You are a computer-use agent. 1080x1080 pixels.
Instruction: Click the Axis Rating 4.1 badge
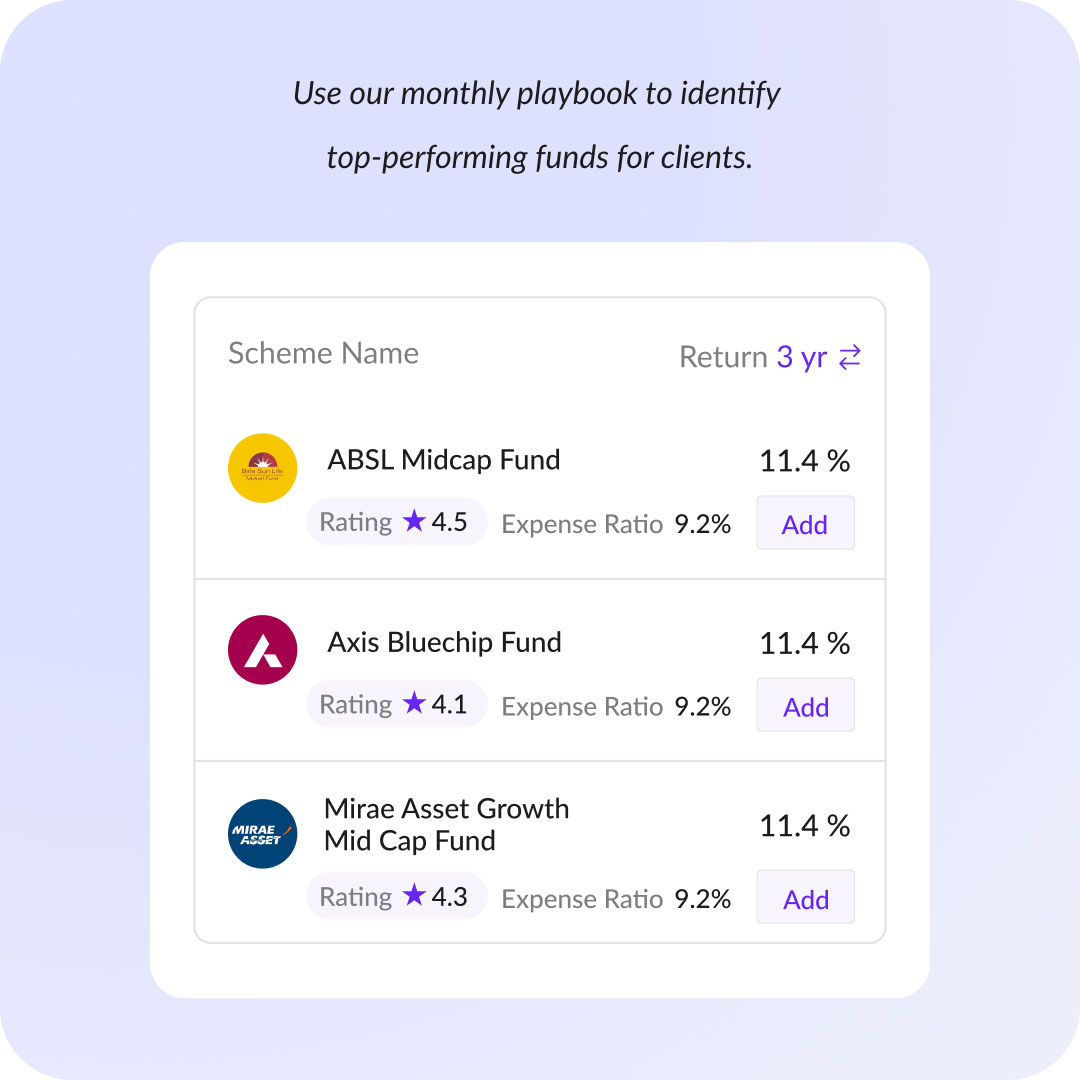[x=396, y=704]
